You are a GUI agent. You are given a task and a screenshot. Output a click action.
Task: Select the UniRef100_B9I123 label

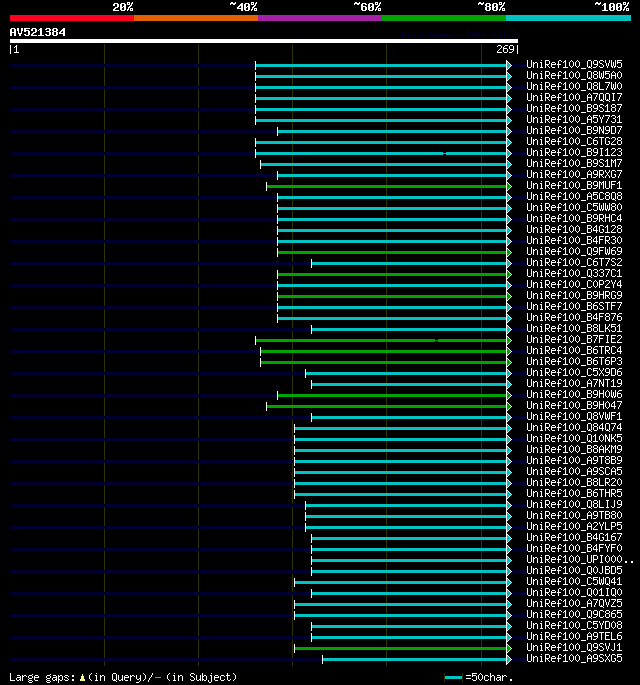(x=574, y=152)
